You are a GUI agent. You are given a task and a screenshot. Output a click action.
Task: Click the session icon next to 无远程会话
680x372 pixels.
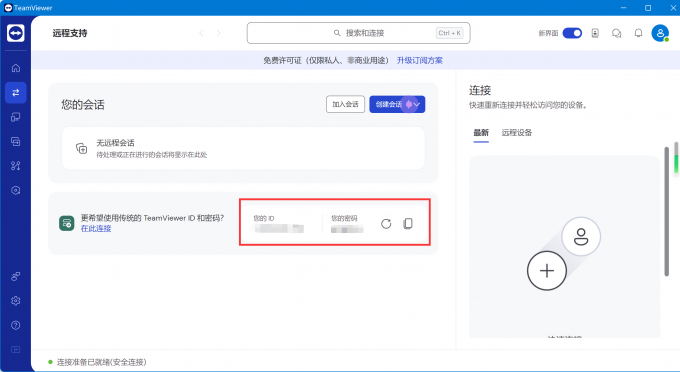82,148
